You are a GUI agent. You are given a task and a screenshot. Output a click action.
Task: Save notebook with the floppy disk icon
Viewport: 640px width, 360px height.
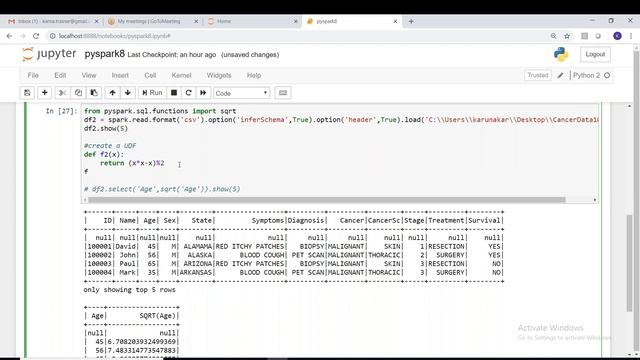pyautogui.click(x=27, y=93)
